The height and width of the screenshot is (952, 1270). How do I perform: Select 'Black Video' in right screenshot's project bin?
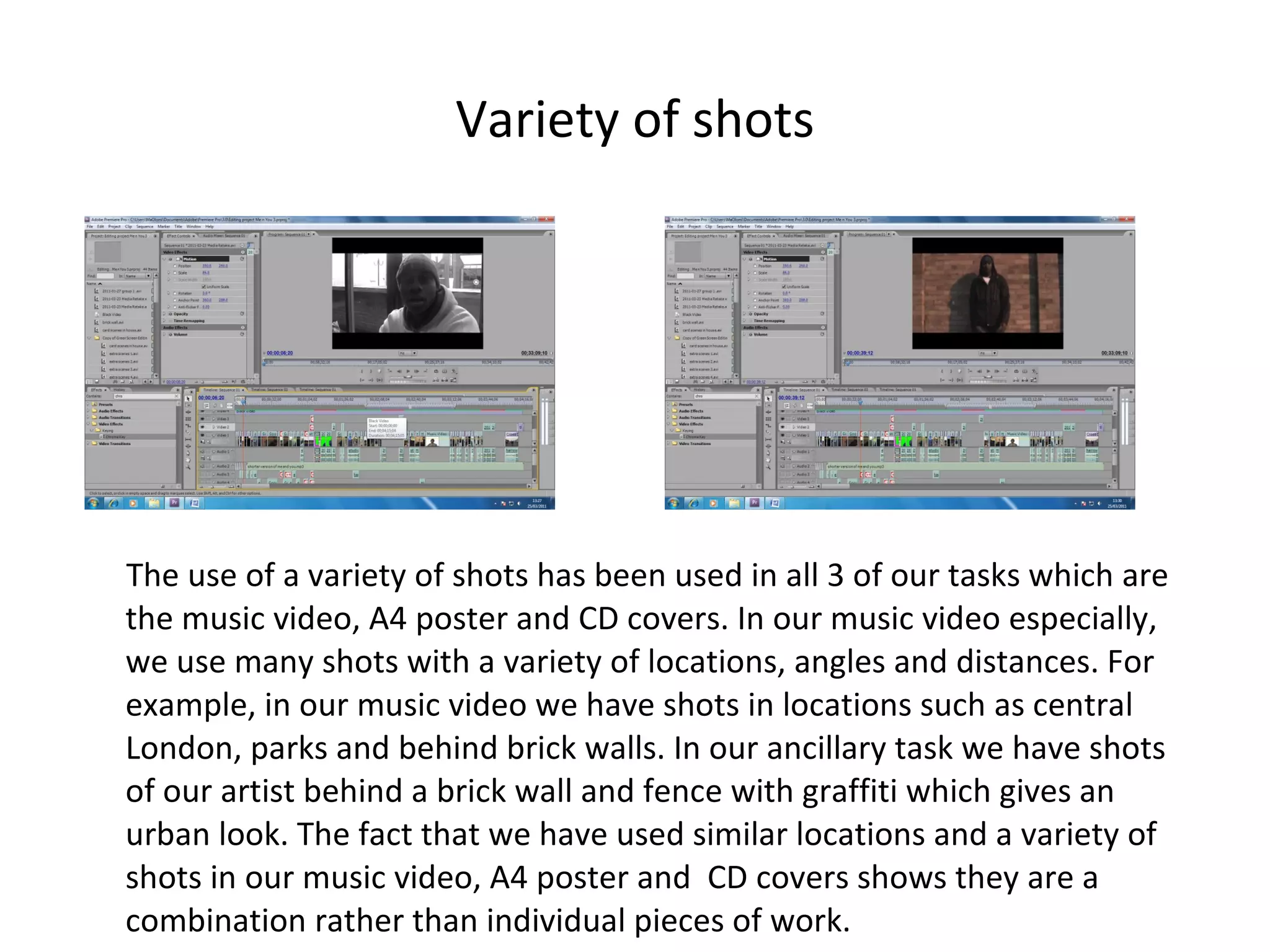[692, 314]
